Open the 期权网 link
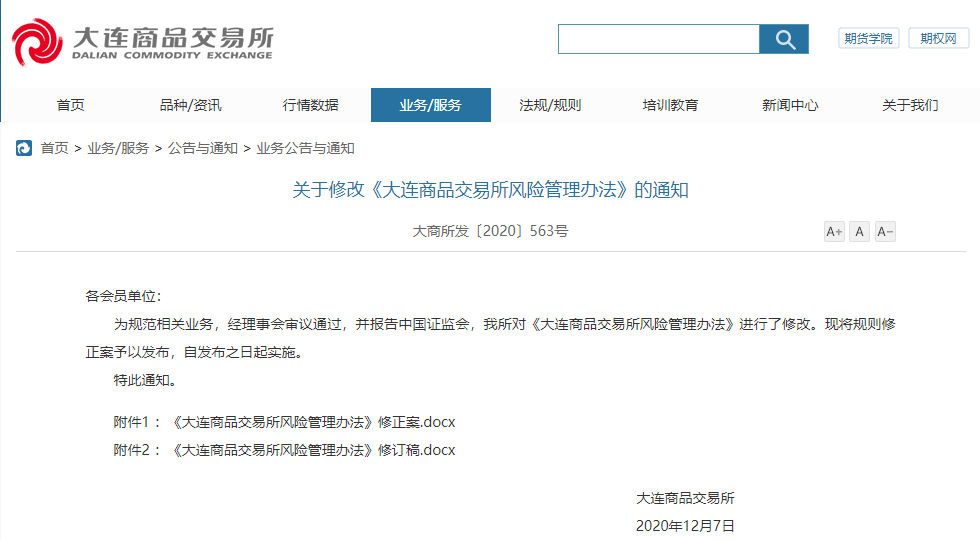The width and height of the screenshot is (980, 540). click(938, 39)
